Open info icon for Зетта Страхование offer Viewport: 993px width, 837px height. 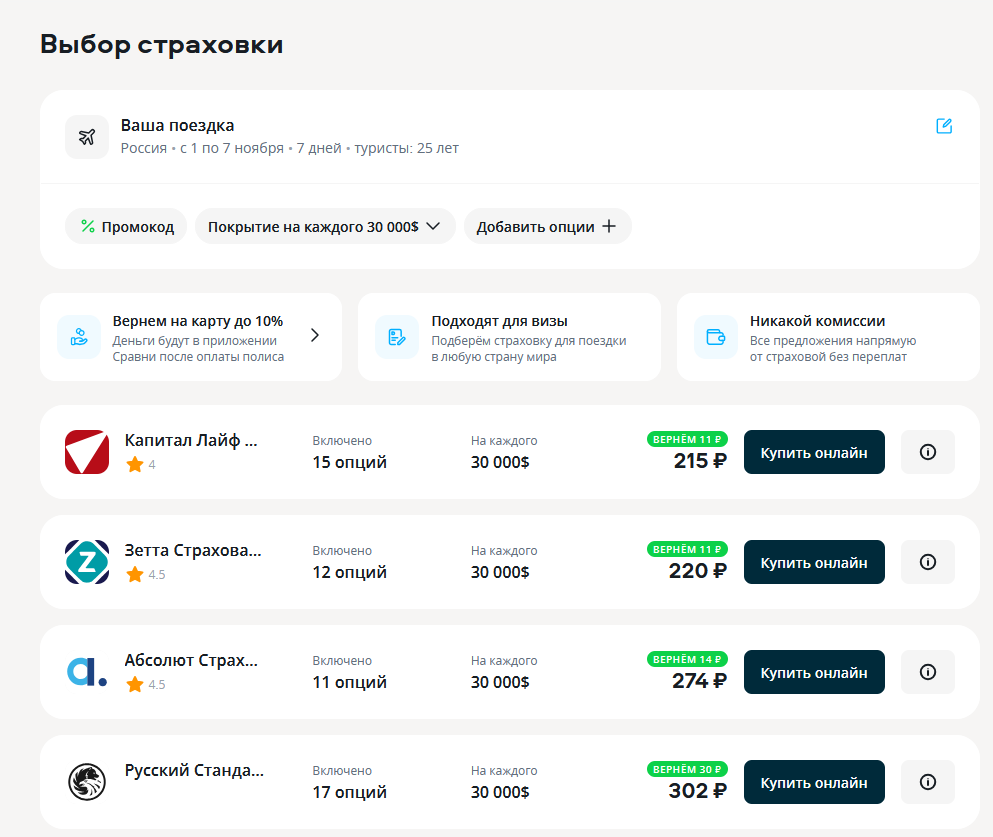click(927, 562)
